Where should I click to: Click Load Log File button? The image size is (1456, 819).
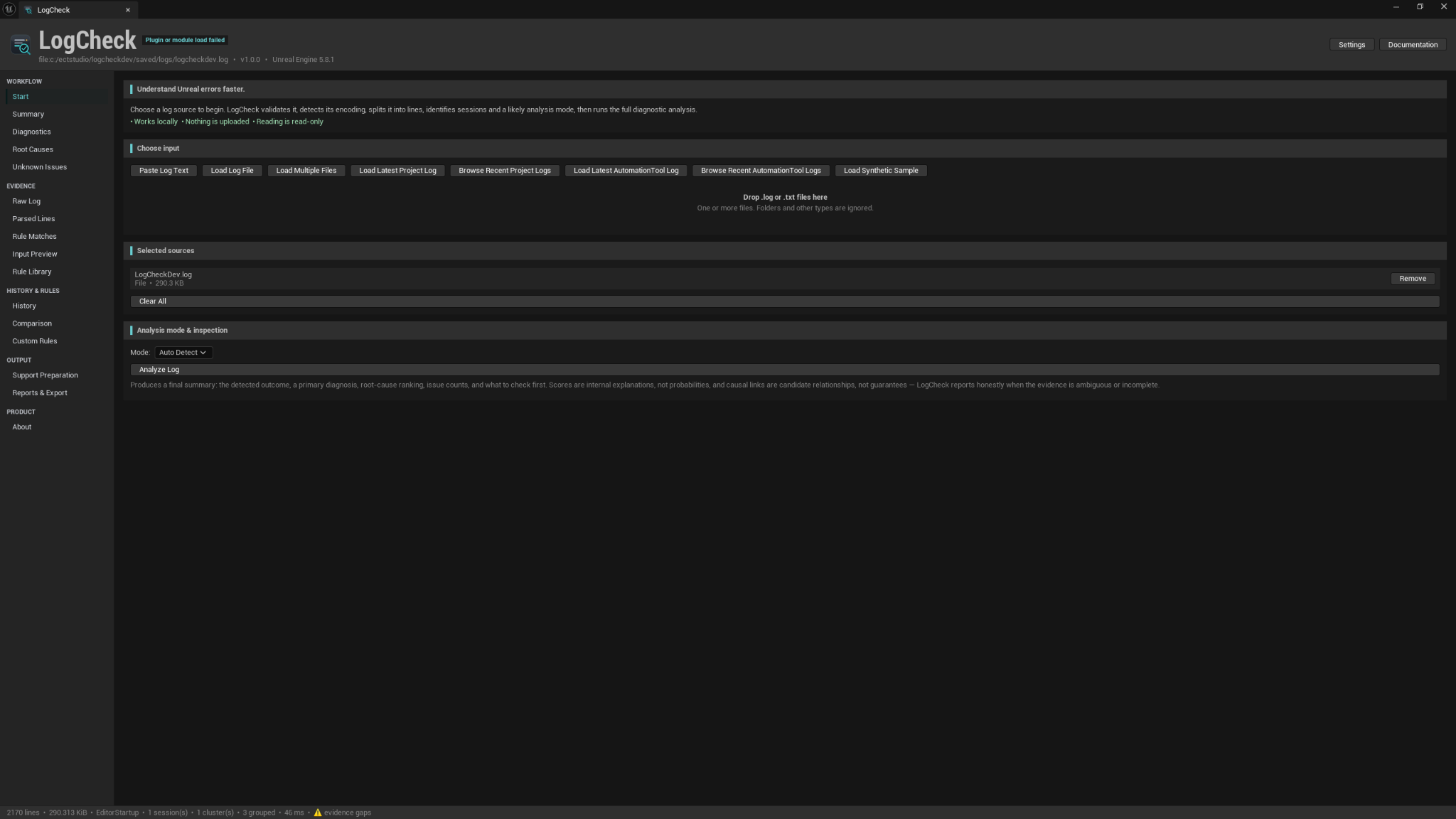pyautogui.click(x=232, y=171)
